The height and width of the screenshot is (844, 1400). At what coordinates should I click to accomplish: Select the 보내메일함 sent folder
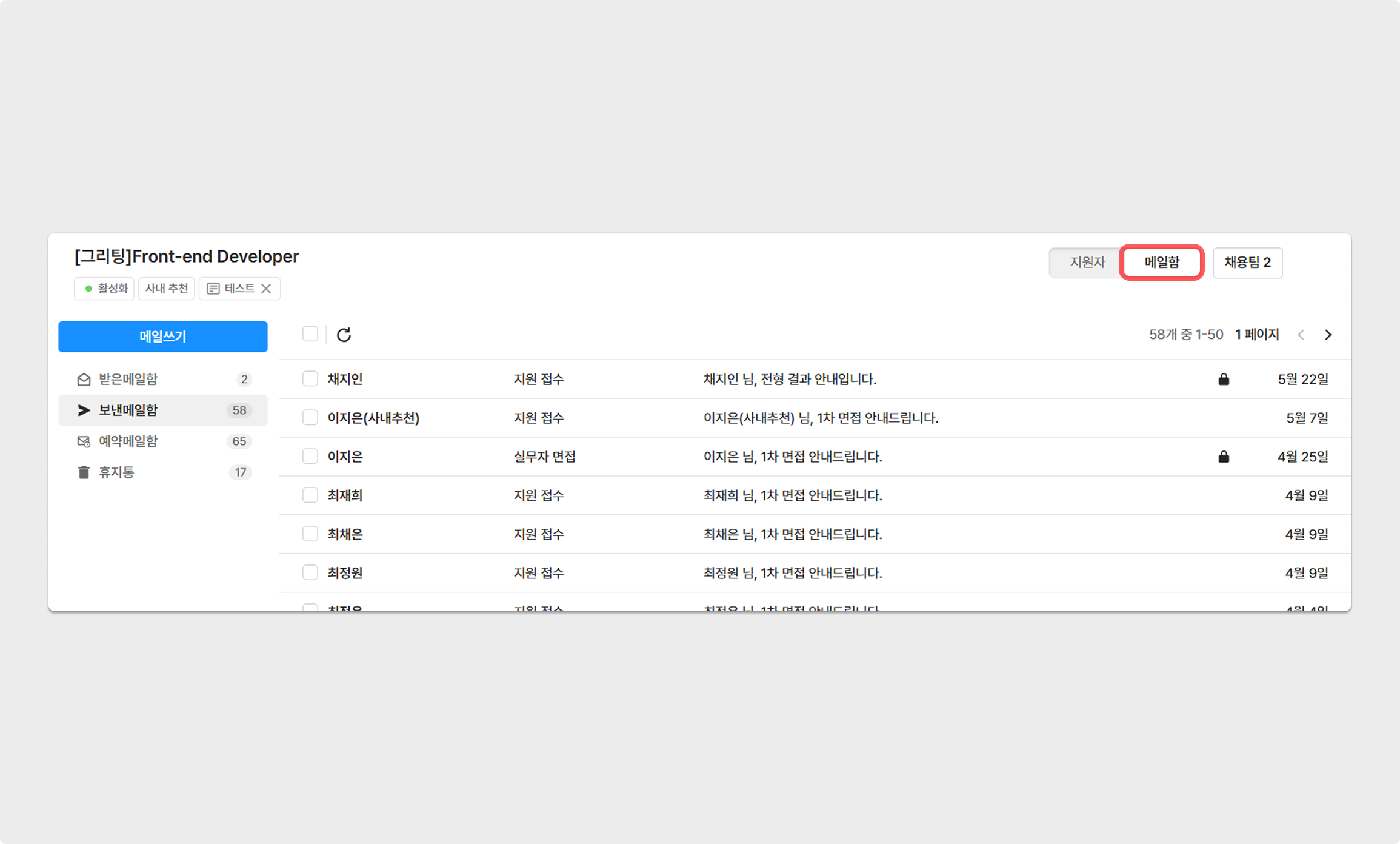point(128,410)
